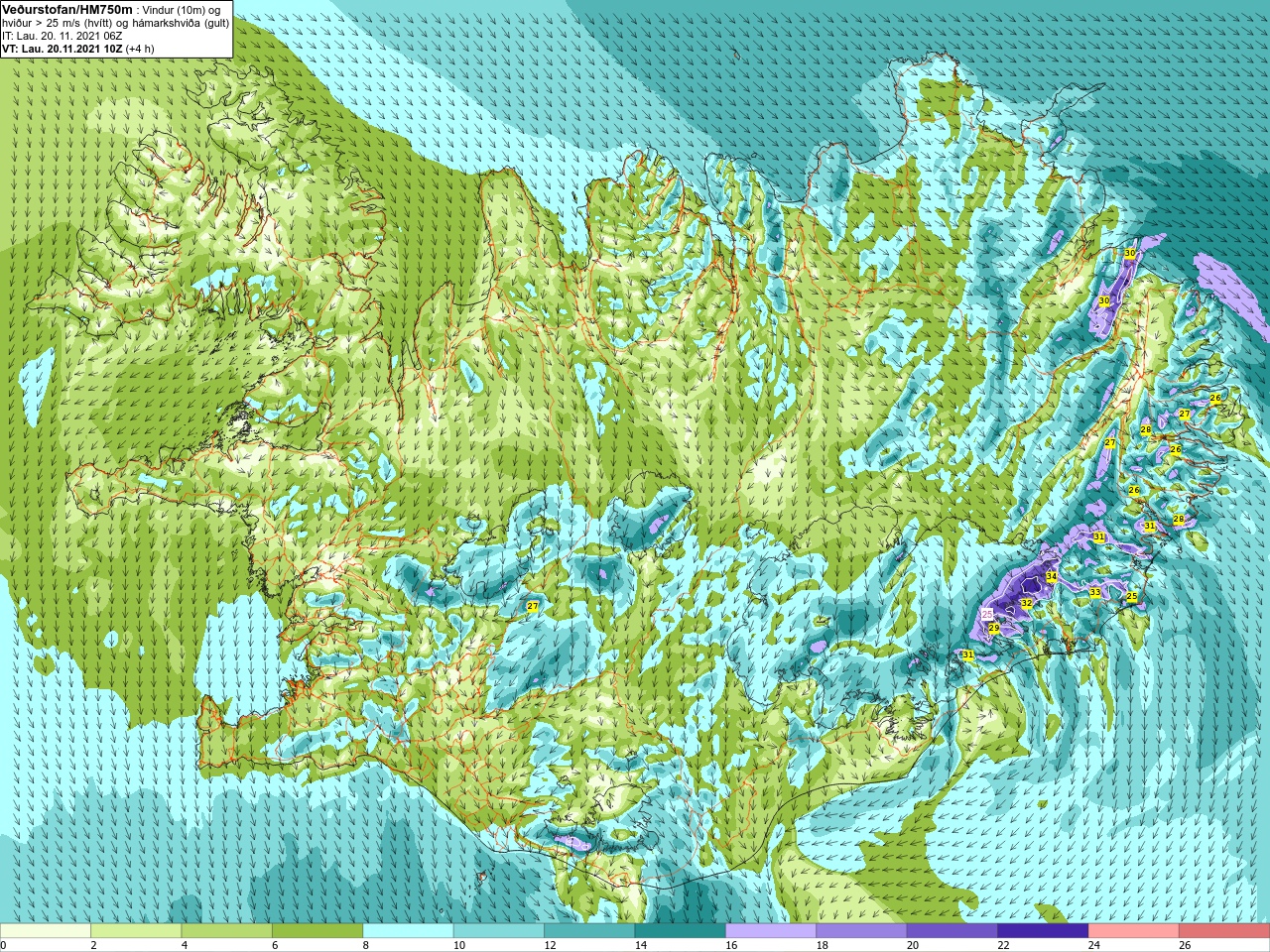The height and width of the screenshot is (952, 1270).
Task: Select the 16–18 m/s lavender legend swatch
Action: click(x=771, y=931)
